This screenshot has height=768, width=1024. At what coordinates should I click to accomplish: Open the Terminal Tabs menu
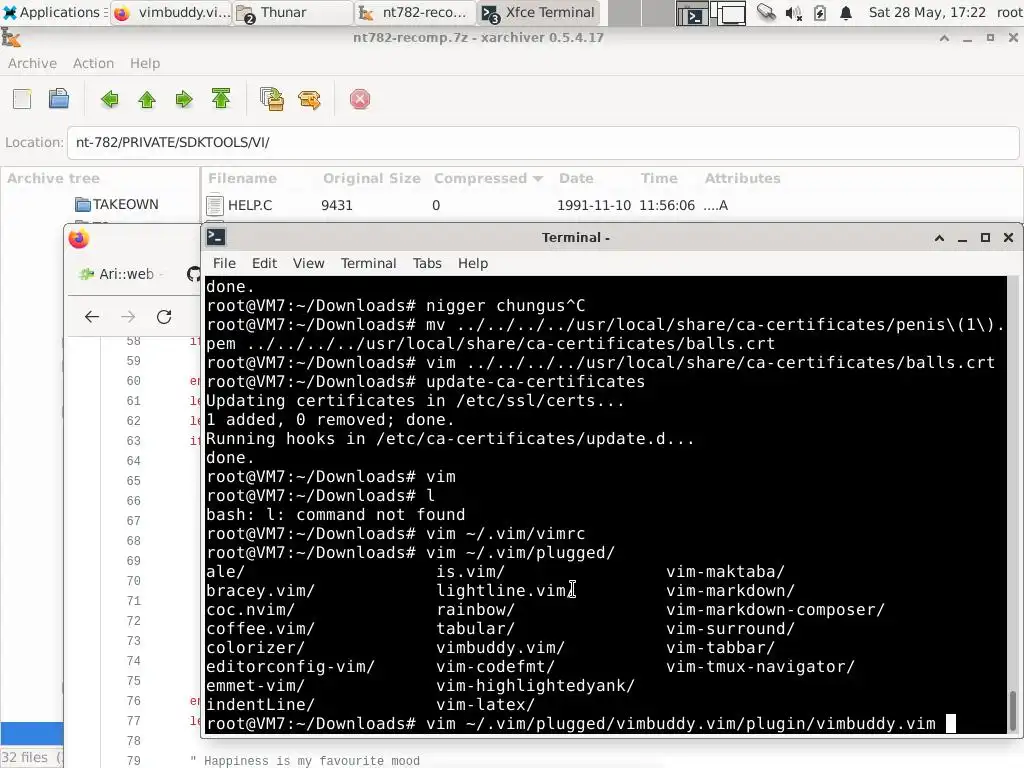(427, 263)
